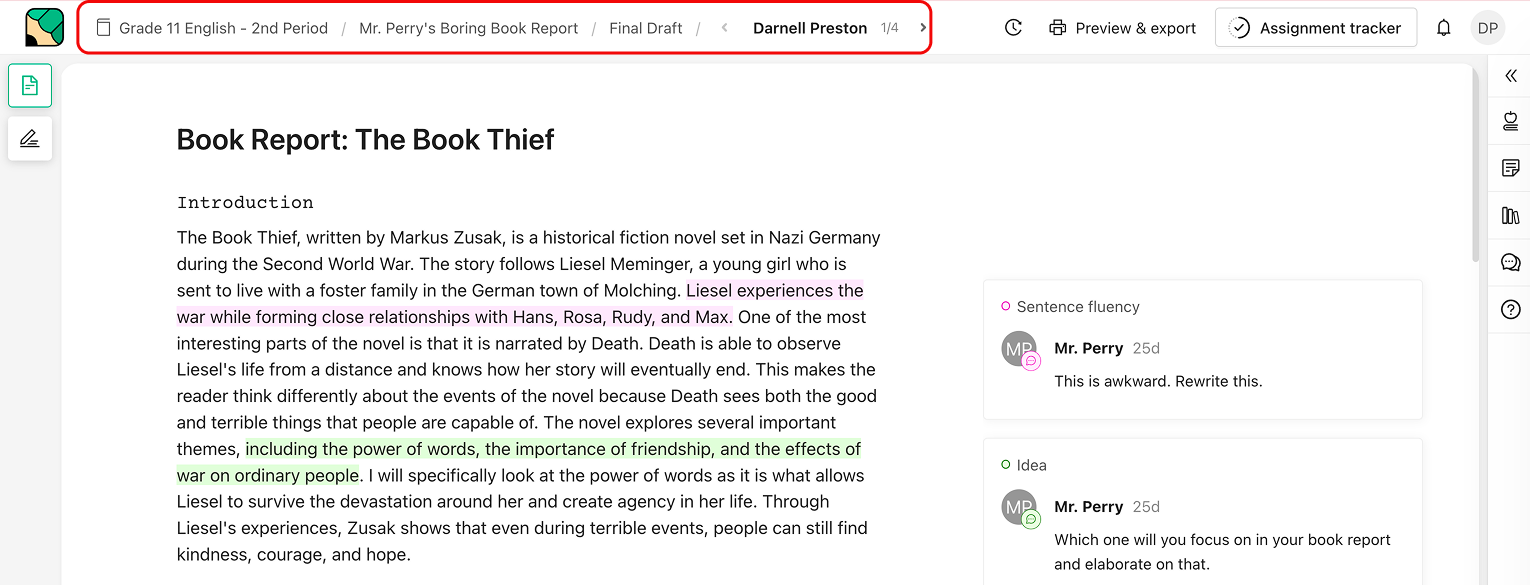The height and width of the screenshot is (585, 1530).
Task: Click the document icon in breadcrumb
Action: [103, 28]
